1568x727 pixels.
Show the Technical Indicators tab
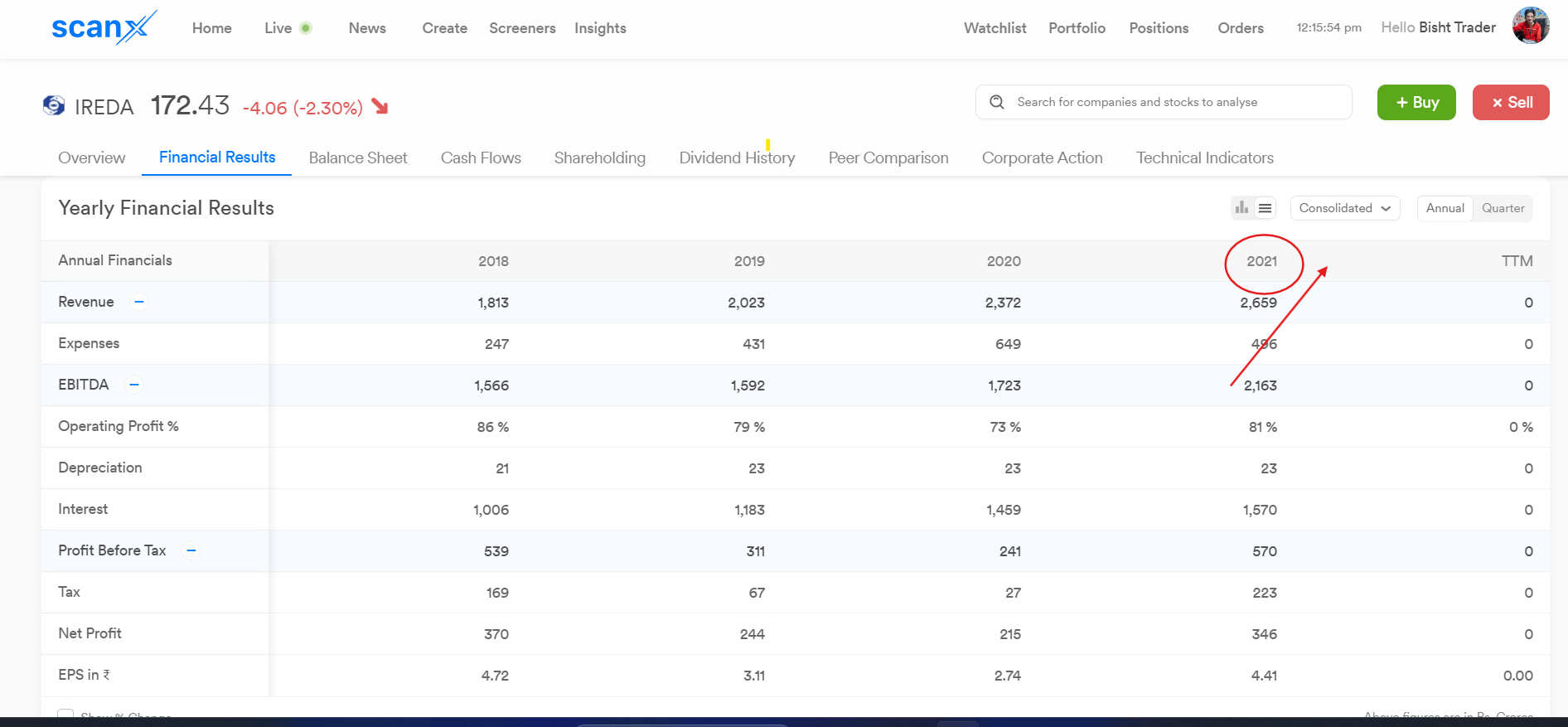pos(1205,158)
